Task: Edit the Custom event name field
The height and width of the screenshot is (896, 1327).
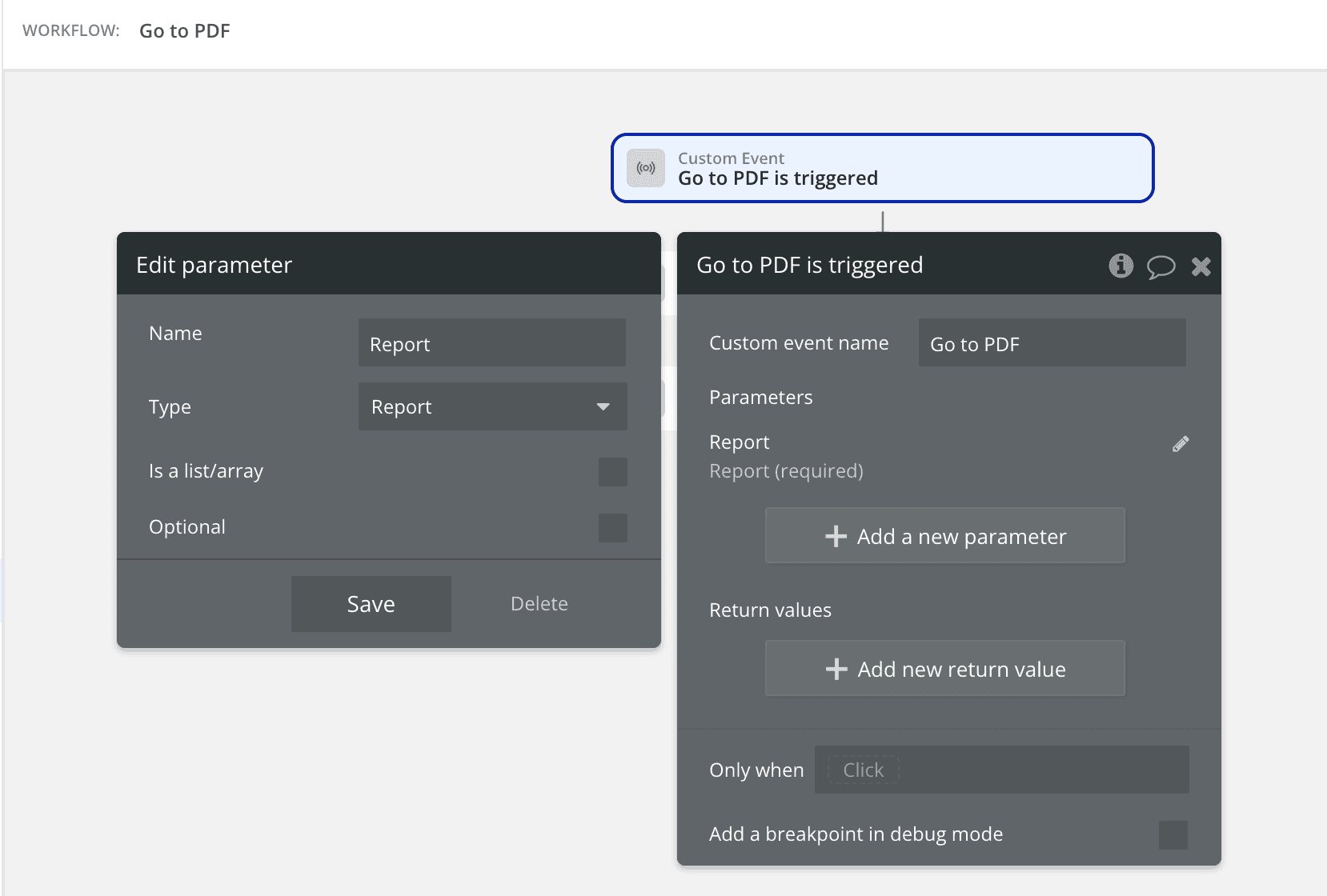Action: click(1051, 343)
